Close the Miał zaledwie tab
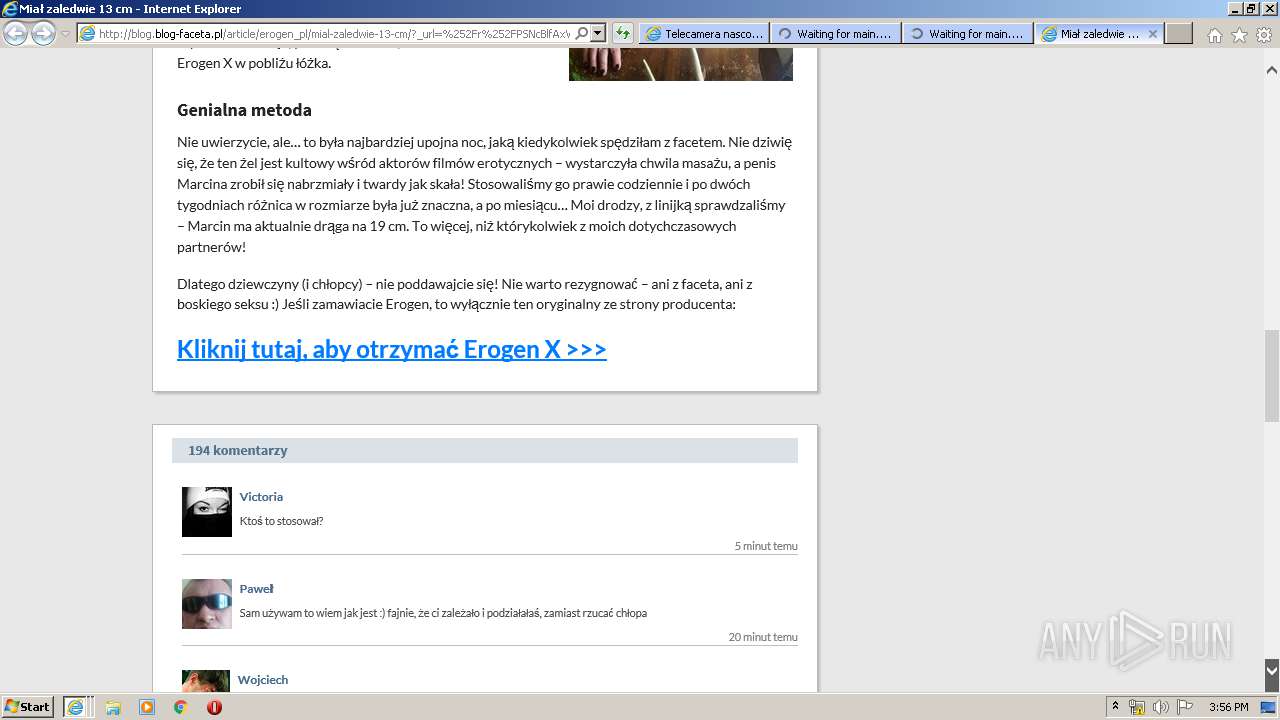The width and height of the screenshot is (1280, 720). [1152, 33]
